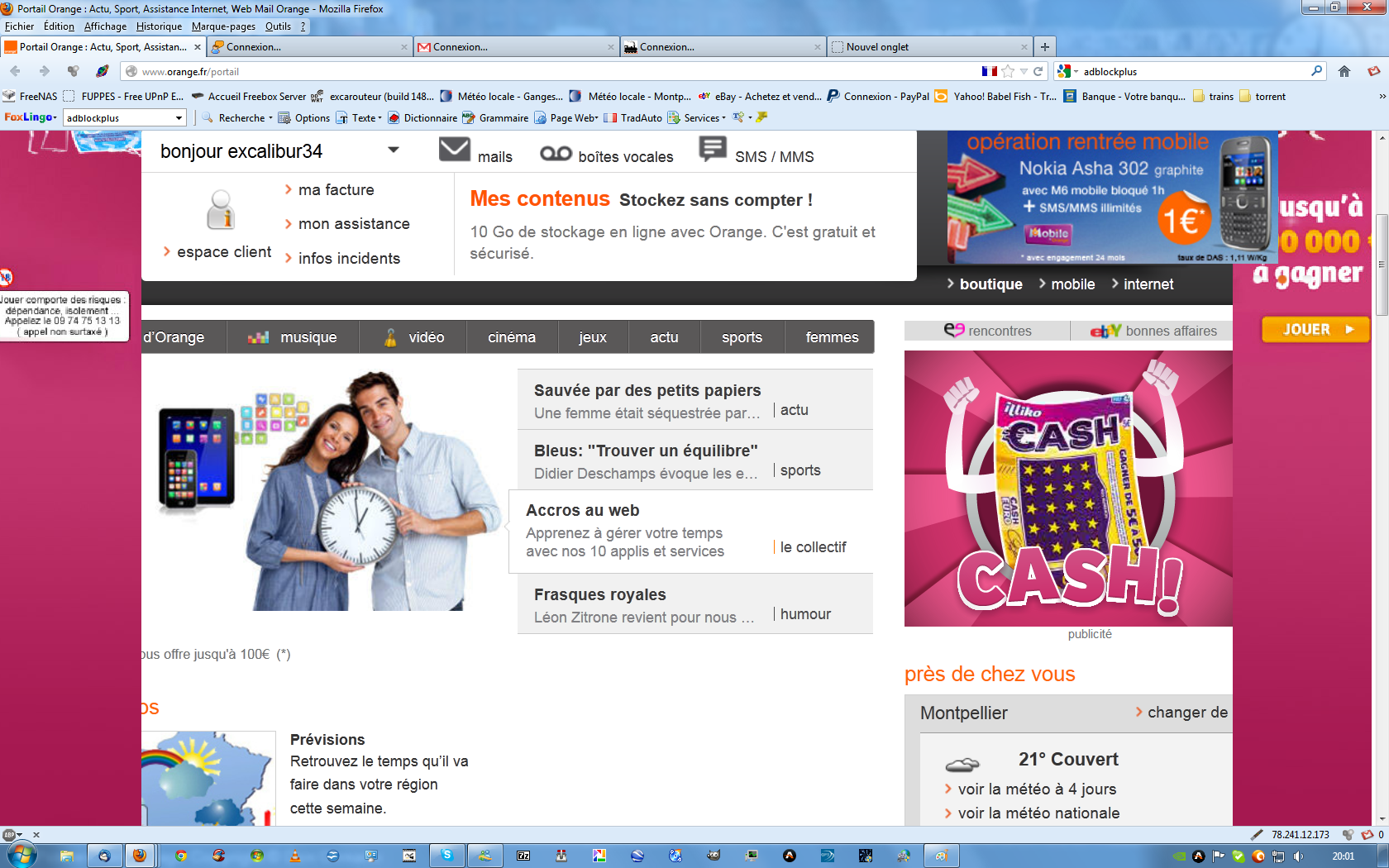Open the FoxLingo adblockplus combo box
1389x868 pixels.
(124, 118)
